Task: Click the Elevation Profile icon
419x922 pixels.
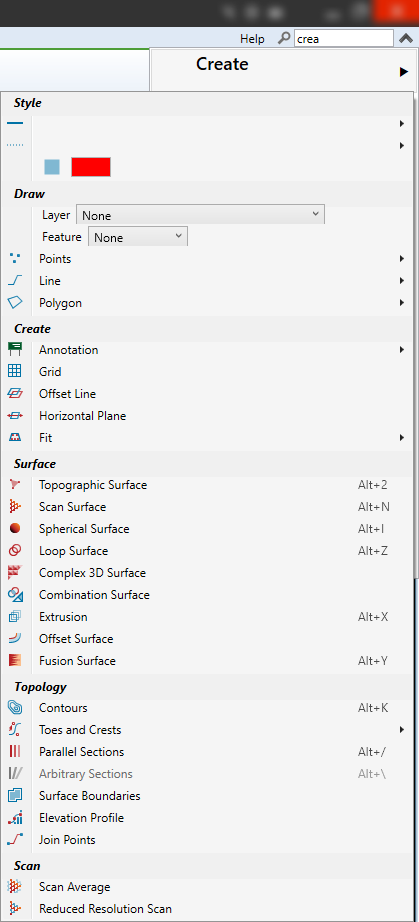Action: click(15, 817)
